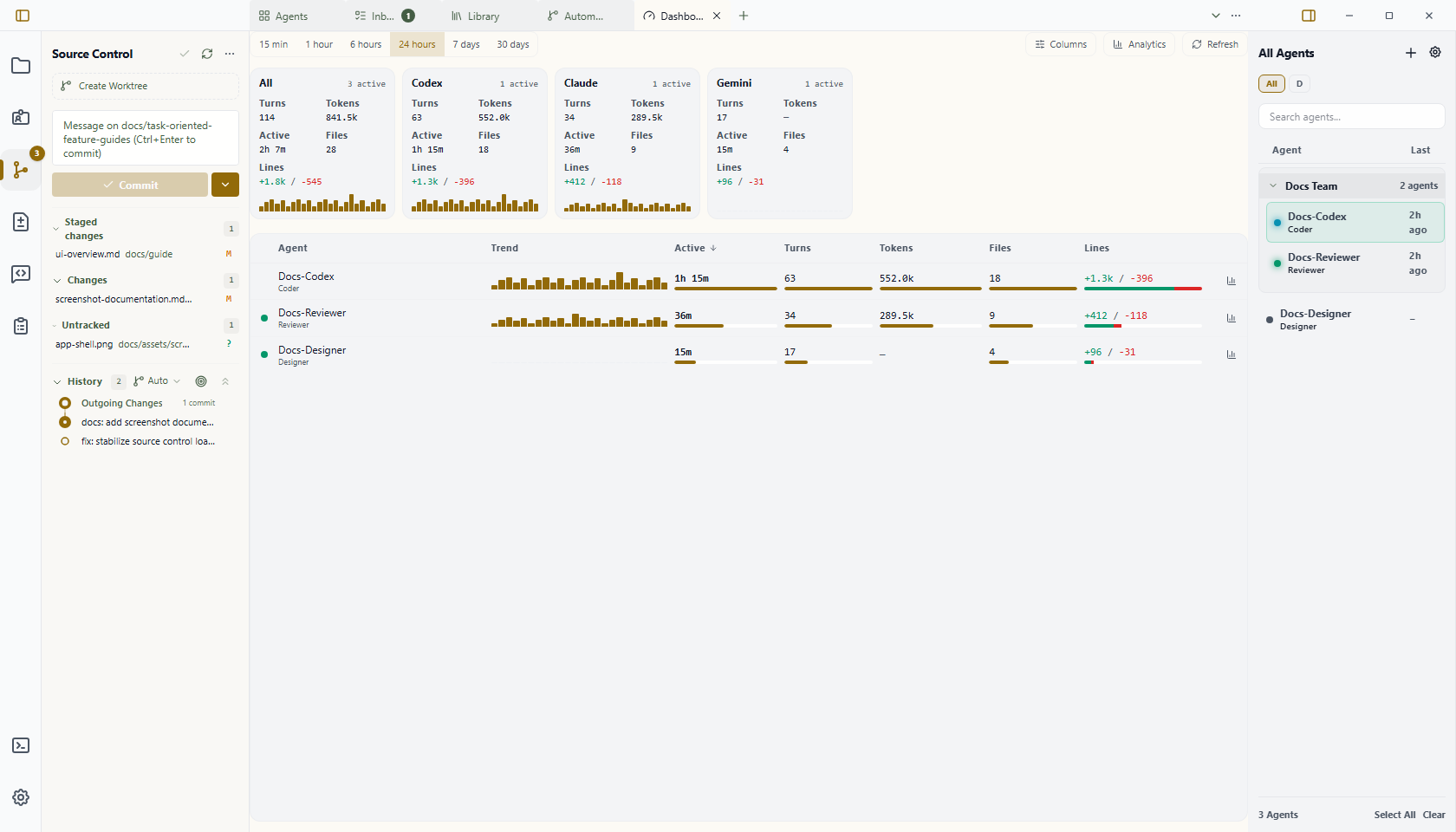Select the 7 days time range

pos(466,44)
